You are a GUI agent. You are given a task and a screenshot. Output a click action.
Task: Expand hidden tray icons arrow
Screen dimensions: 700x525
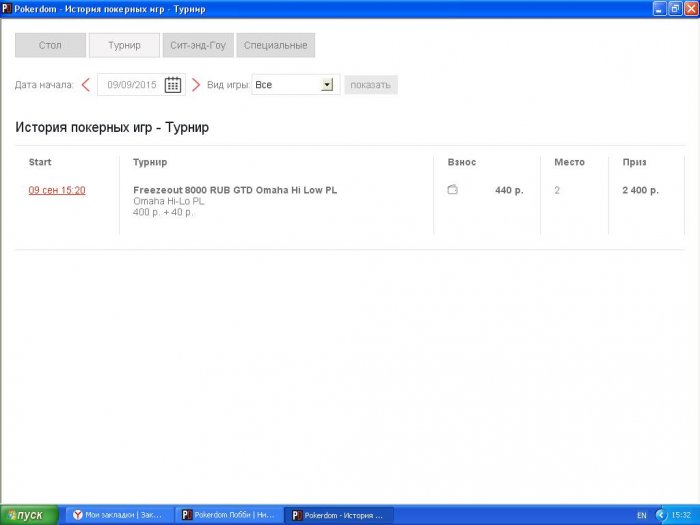(x=661, y=515)
